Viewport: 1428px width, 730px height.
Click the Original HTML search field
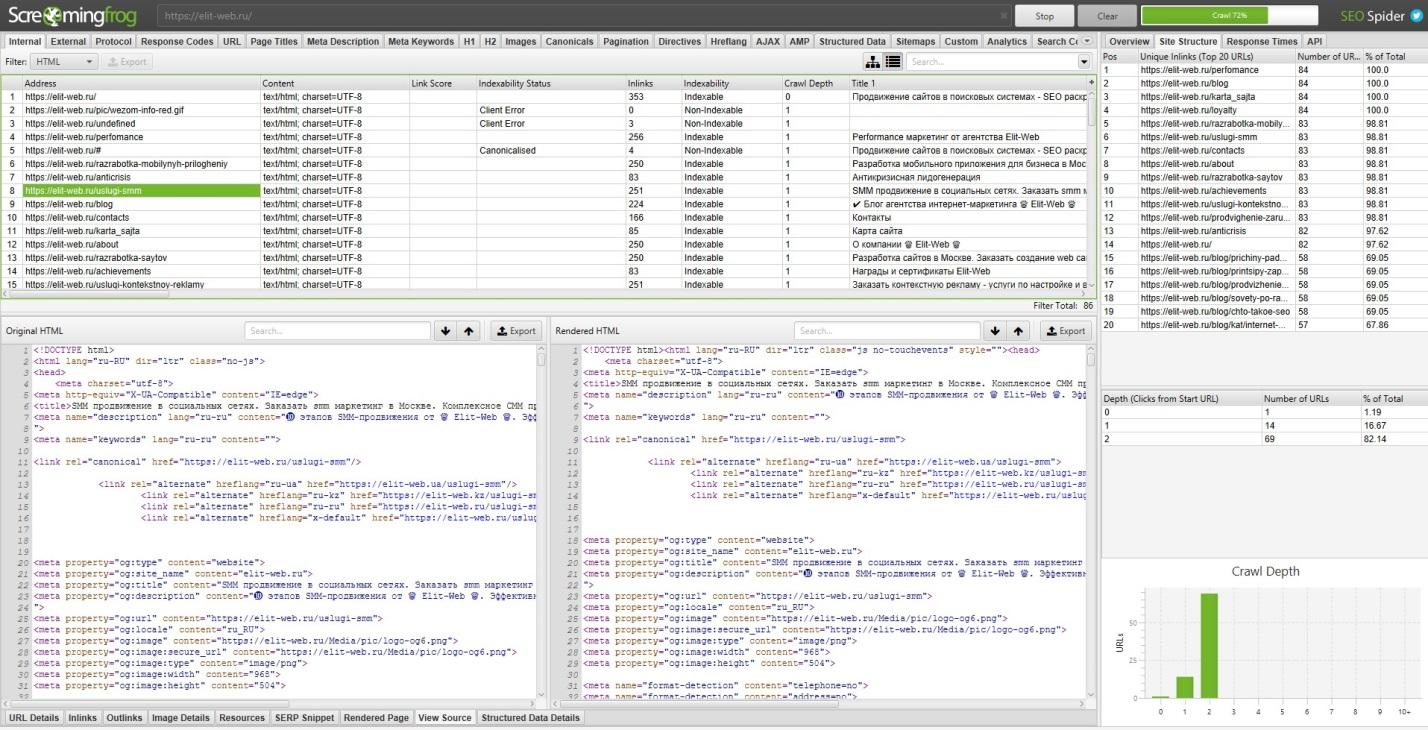[338, 331]
